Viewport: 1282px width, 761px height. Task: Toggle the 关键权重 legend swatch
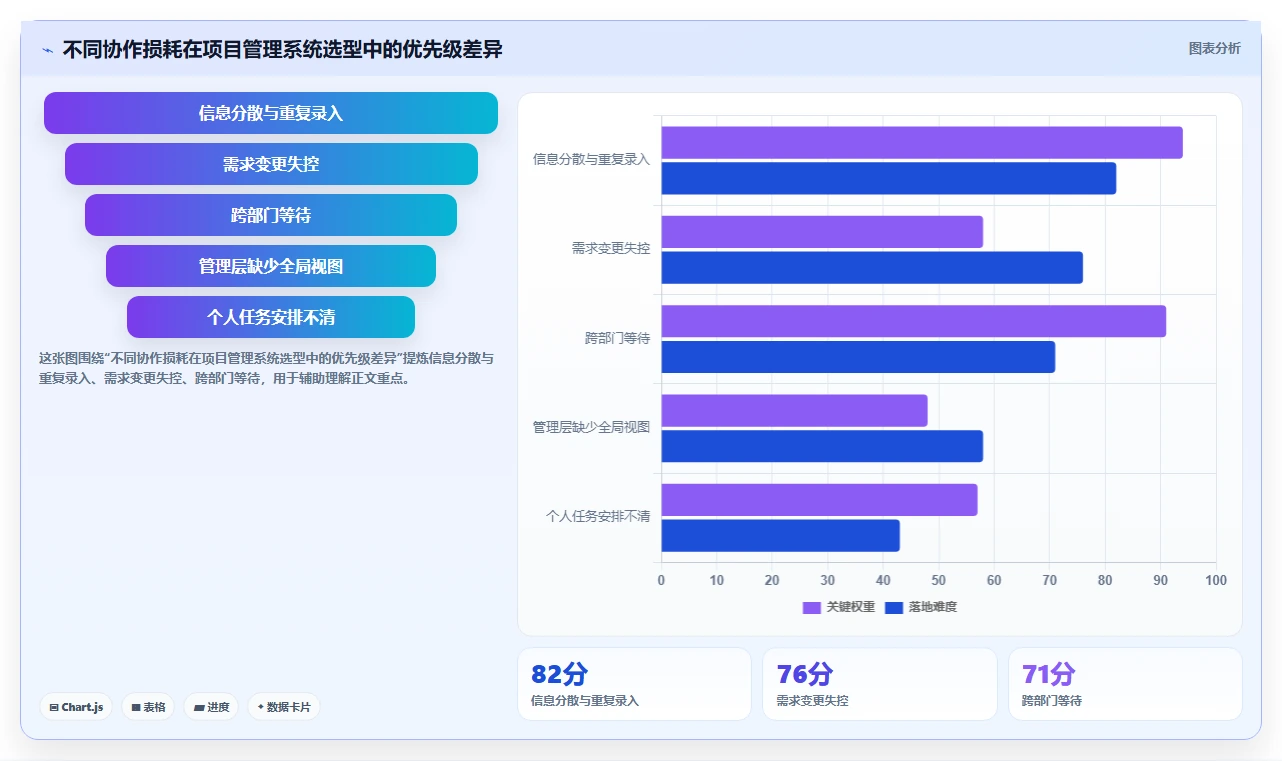pos(811,607)
